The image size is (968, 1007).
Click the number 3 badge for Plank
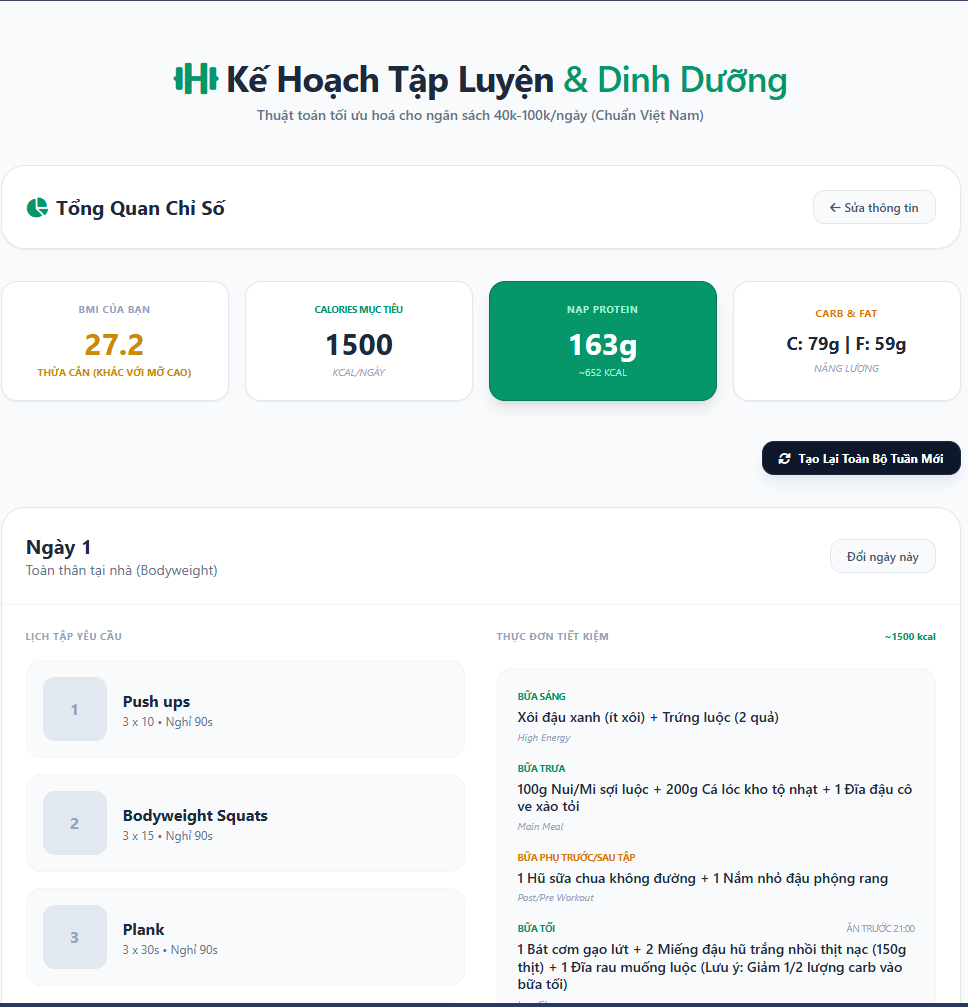coord(75,937)
